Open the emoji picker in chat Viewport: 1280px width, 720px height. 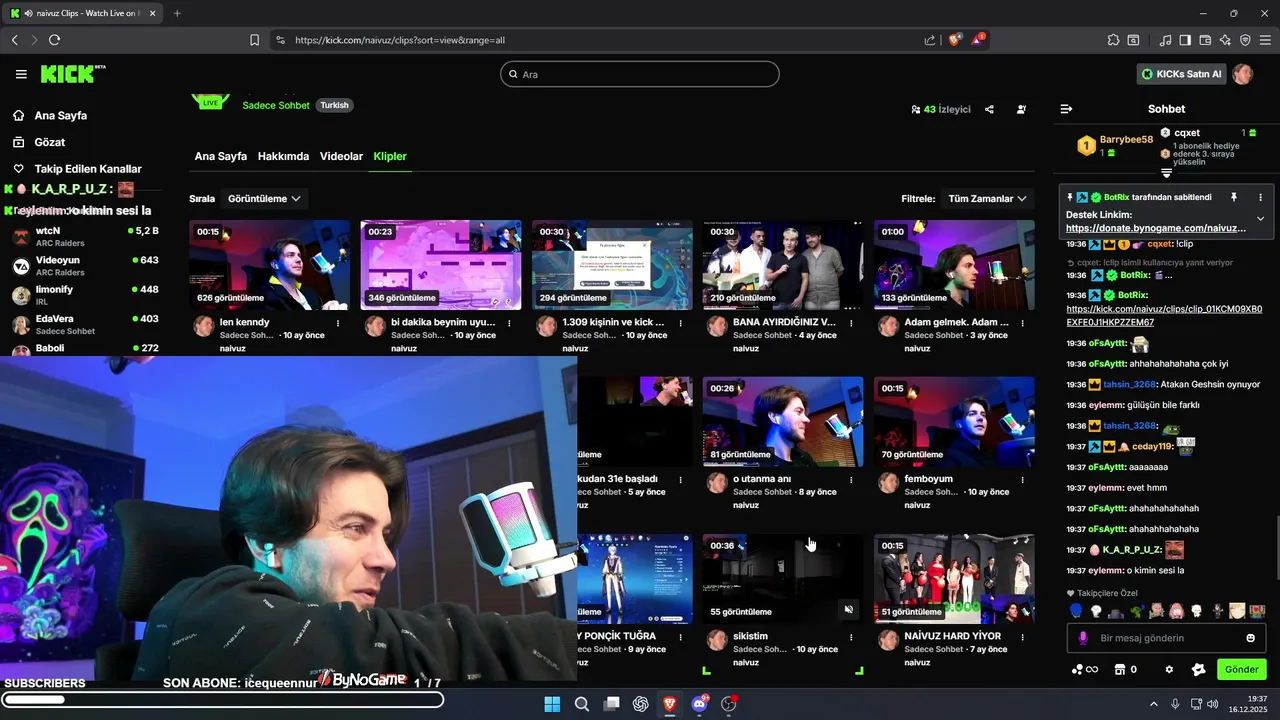tap(1250, 638)
